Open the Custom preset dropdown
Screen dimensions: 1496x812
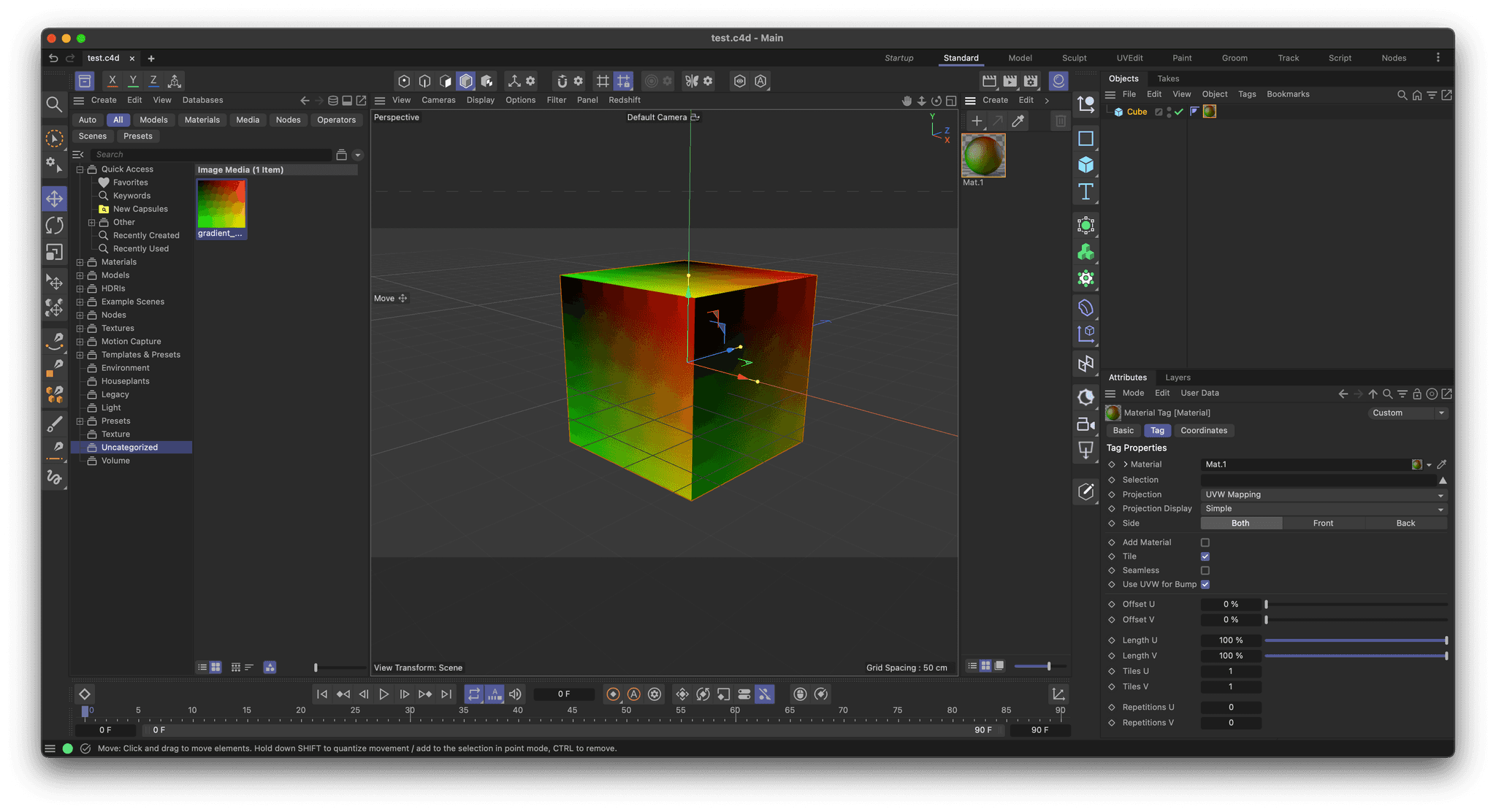[1407, 413]
